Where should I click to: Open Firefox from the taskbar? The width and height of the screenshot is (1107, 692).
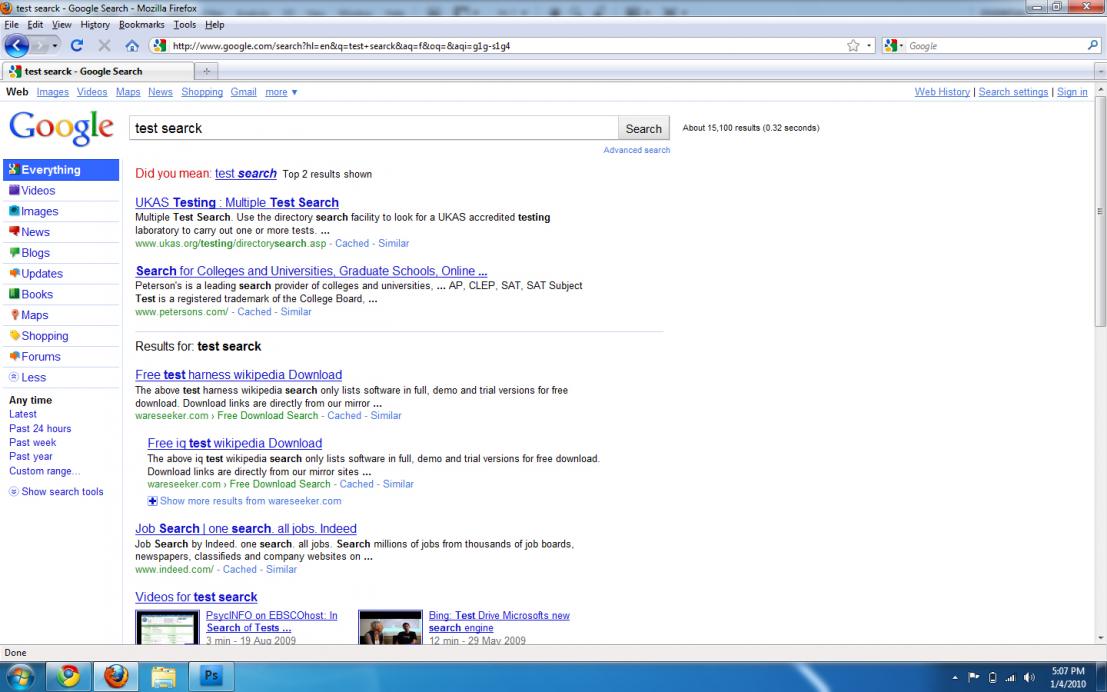point(116,676)
